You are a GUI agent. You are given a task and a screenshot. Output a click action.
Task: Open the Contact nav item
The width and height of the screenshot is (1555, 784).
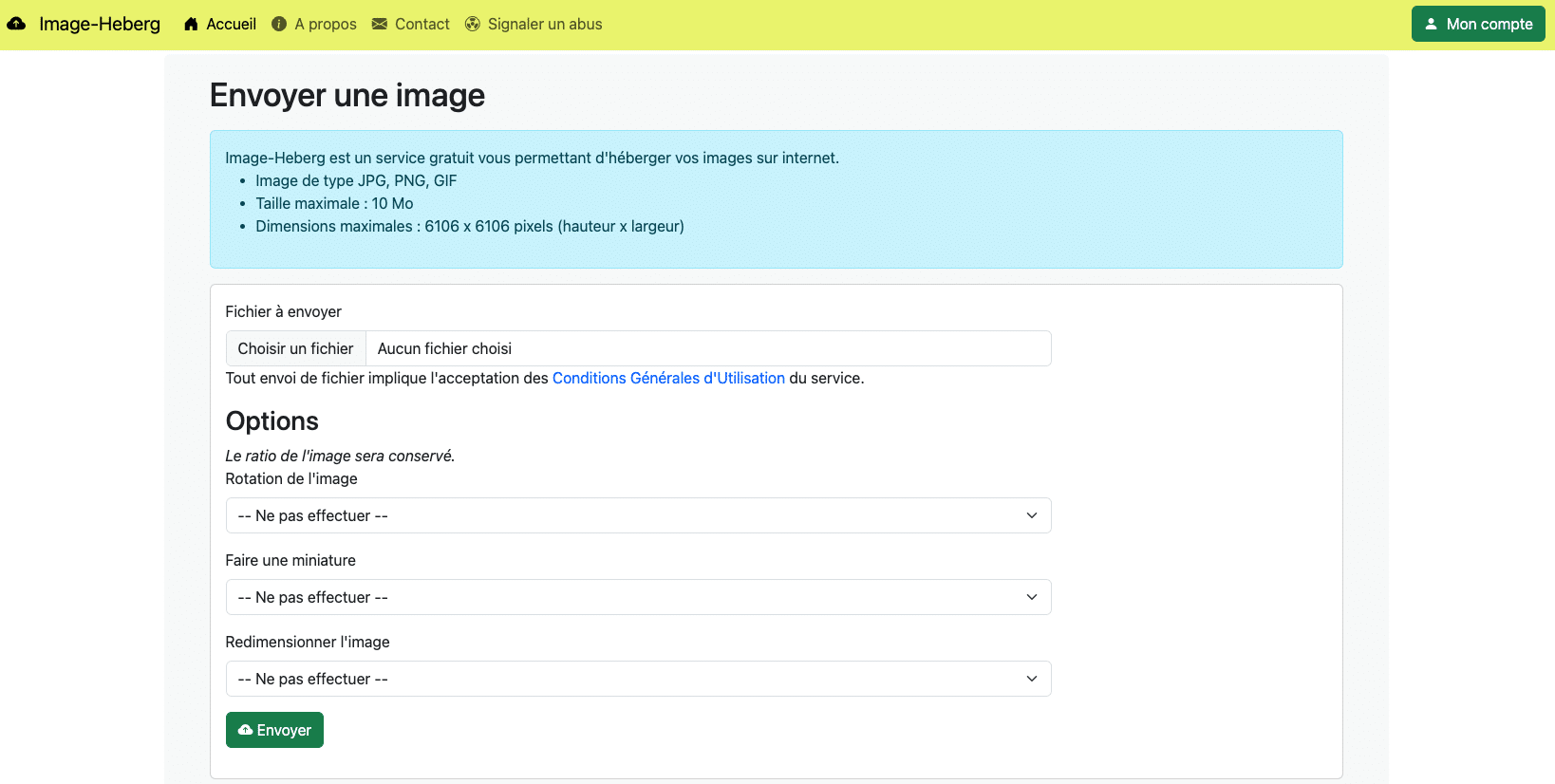click(422, 24)
